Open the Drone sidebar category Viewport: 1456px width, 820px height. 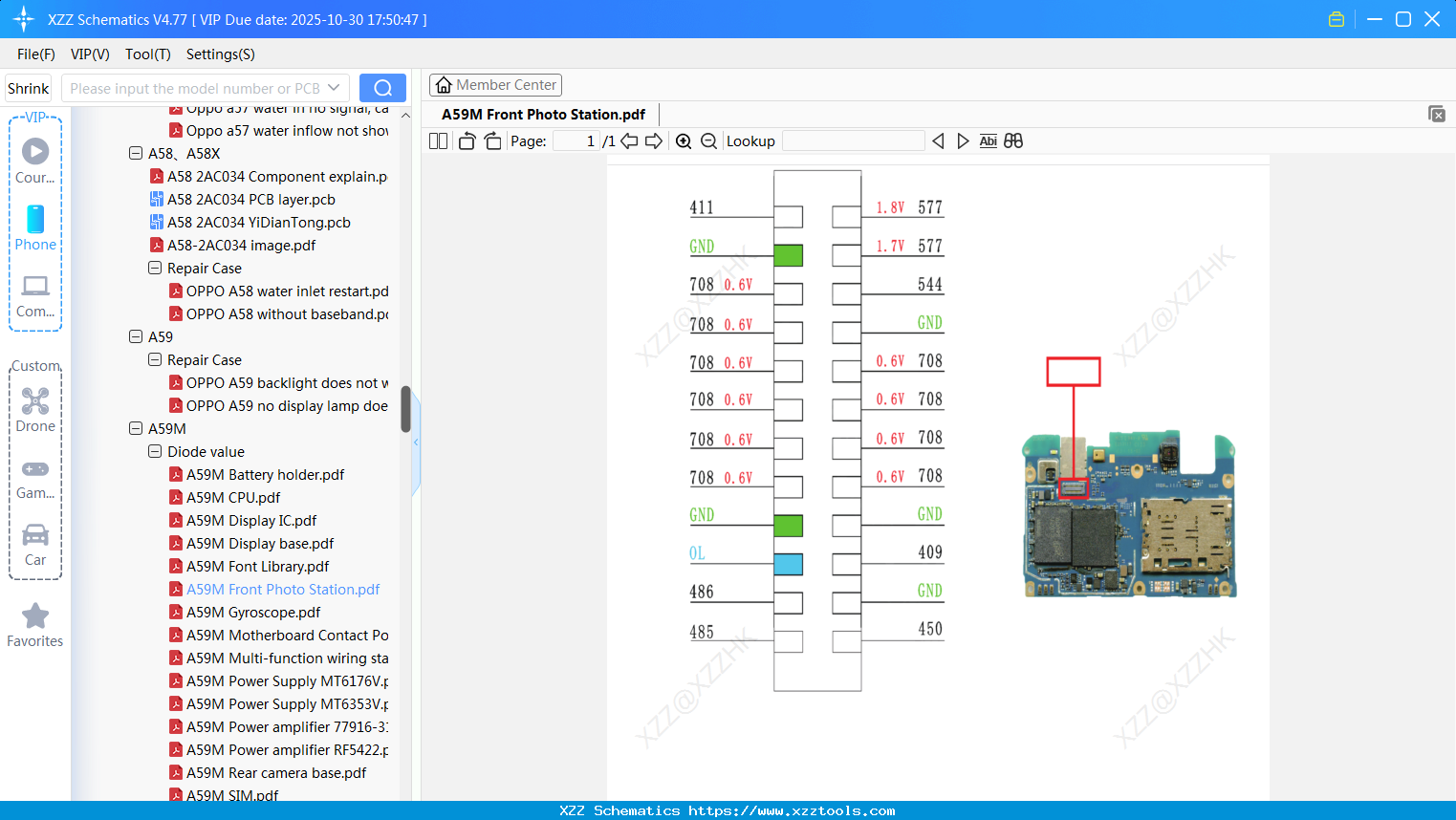click(x=35, y=410)
